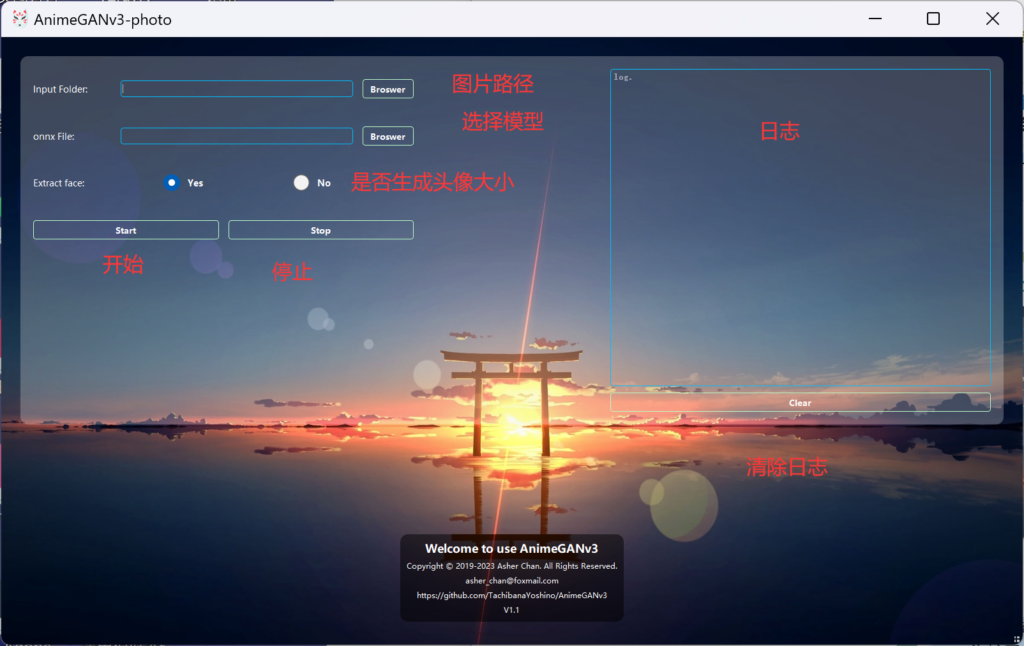
Task: Click inside the log text area
Action: pyautogui.click(x=800, y=227)
